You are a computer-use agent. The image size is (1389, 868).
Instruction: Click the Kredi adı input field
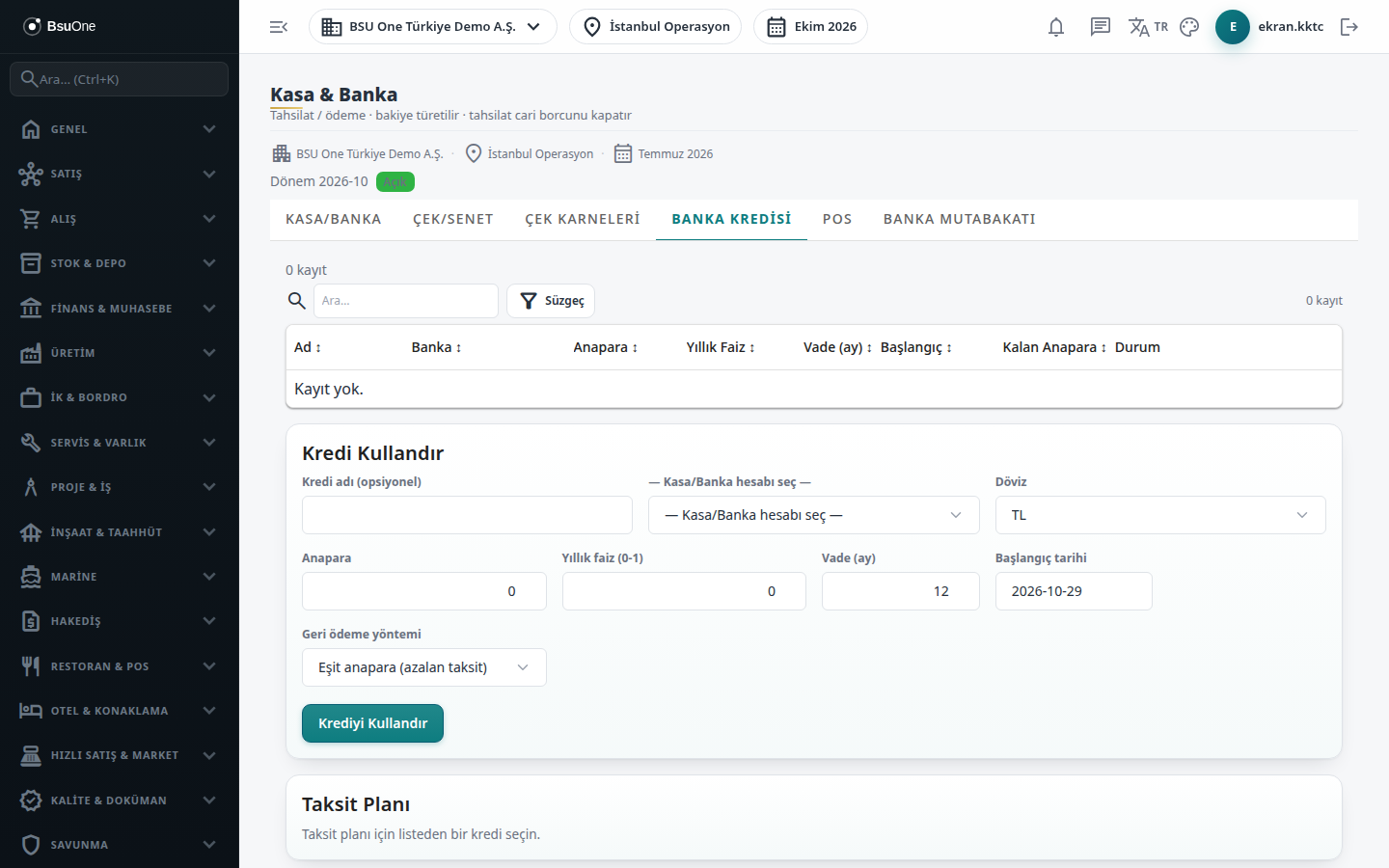467,515
